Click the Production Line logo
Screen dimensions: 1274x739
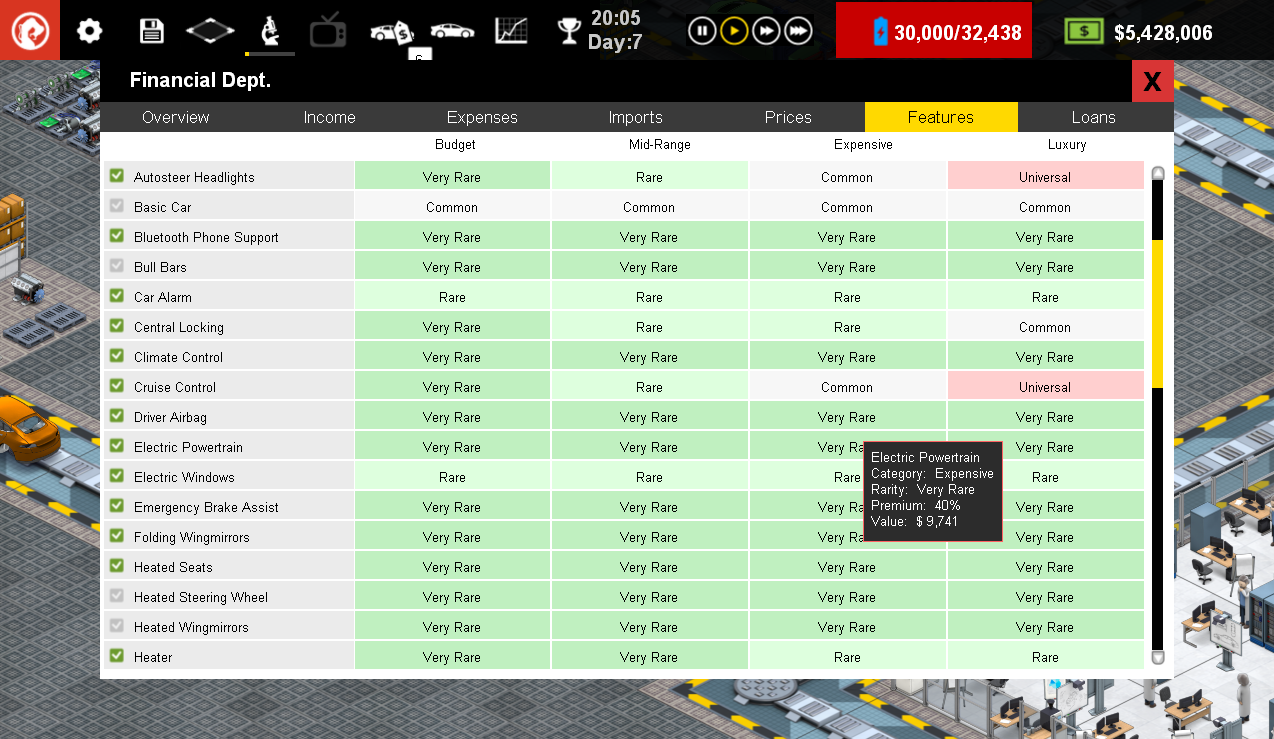(x=30, y=30)
